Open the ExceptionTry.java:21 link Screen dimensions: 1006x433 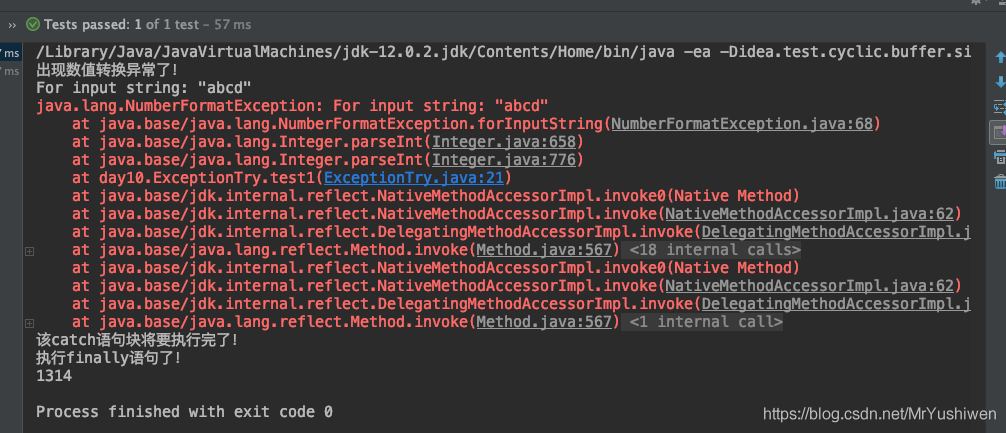pyautogui.click(x=414, y=178)
